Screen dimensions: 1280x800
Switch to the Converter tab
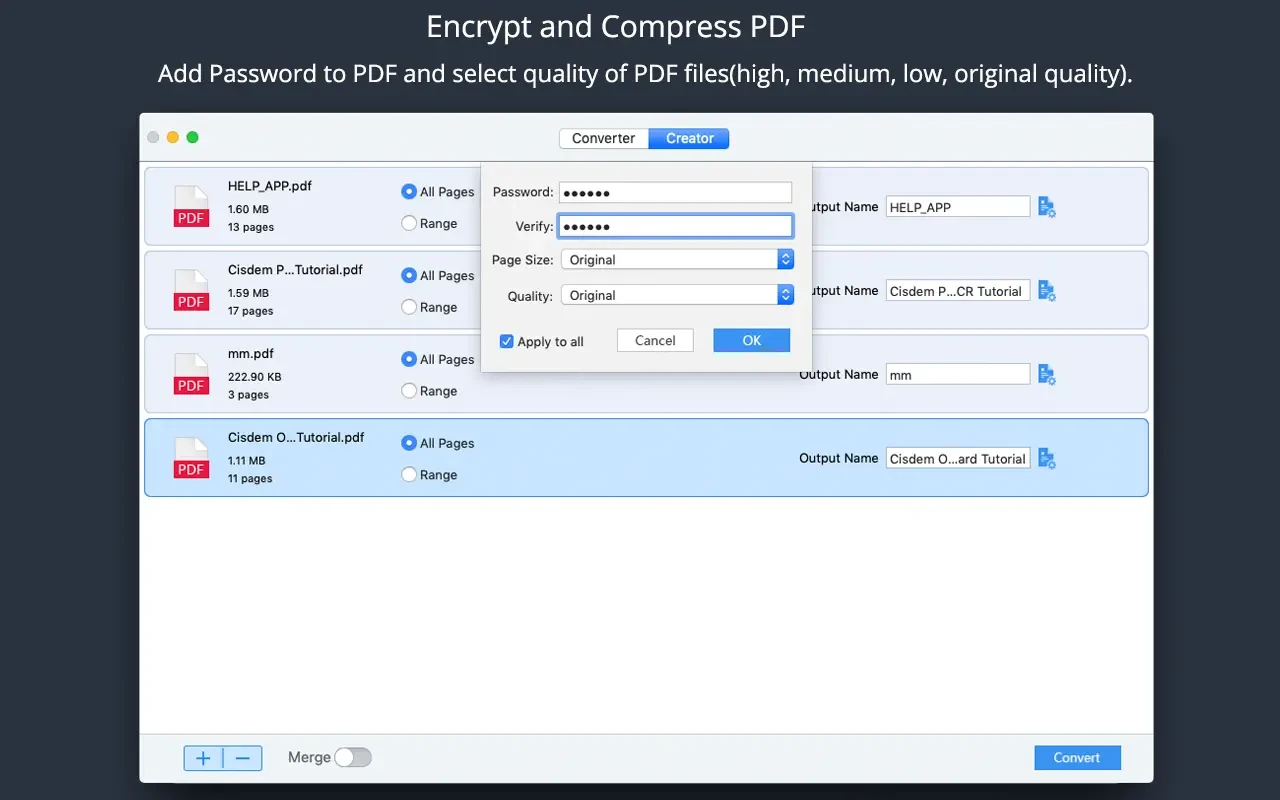pyautogui.click(x=604, y=138)
